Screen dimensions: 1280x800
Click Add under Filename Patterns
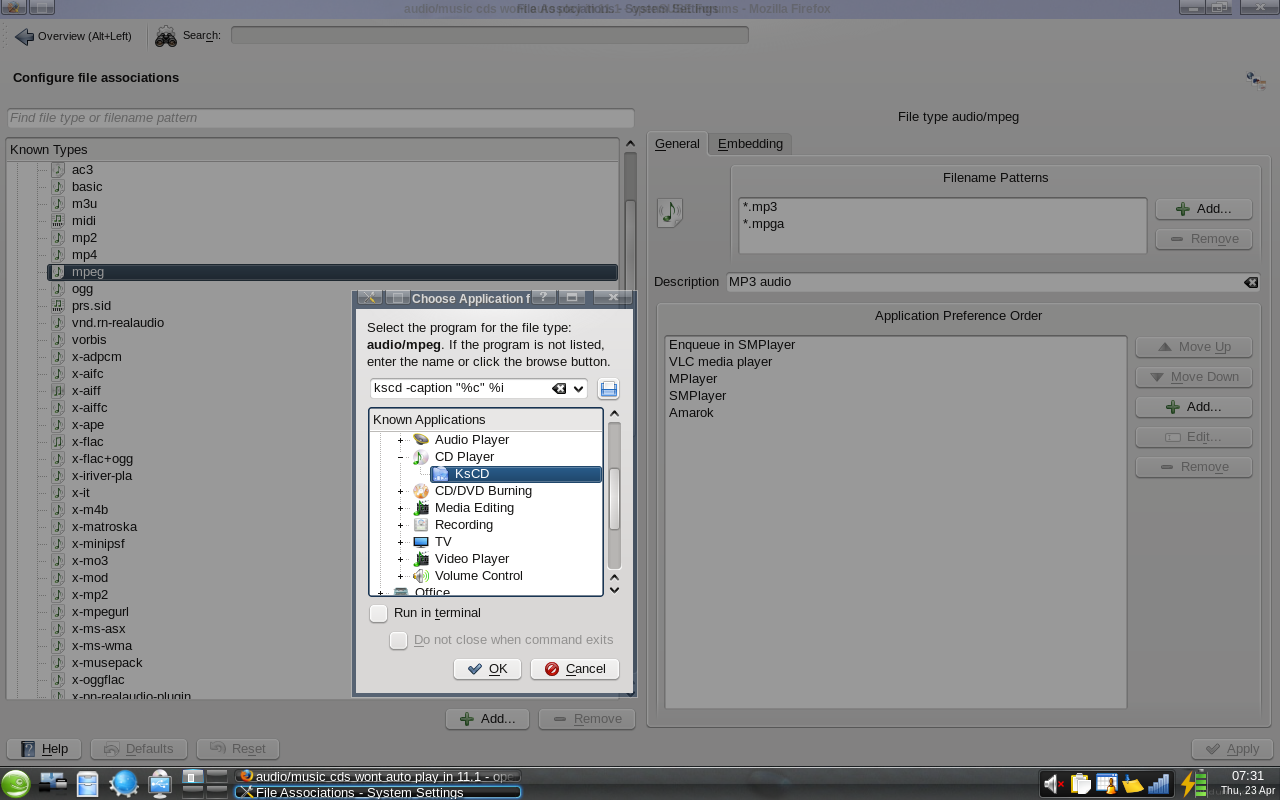tap(1204, 209)
